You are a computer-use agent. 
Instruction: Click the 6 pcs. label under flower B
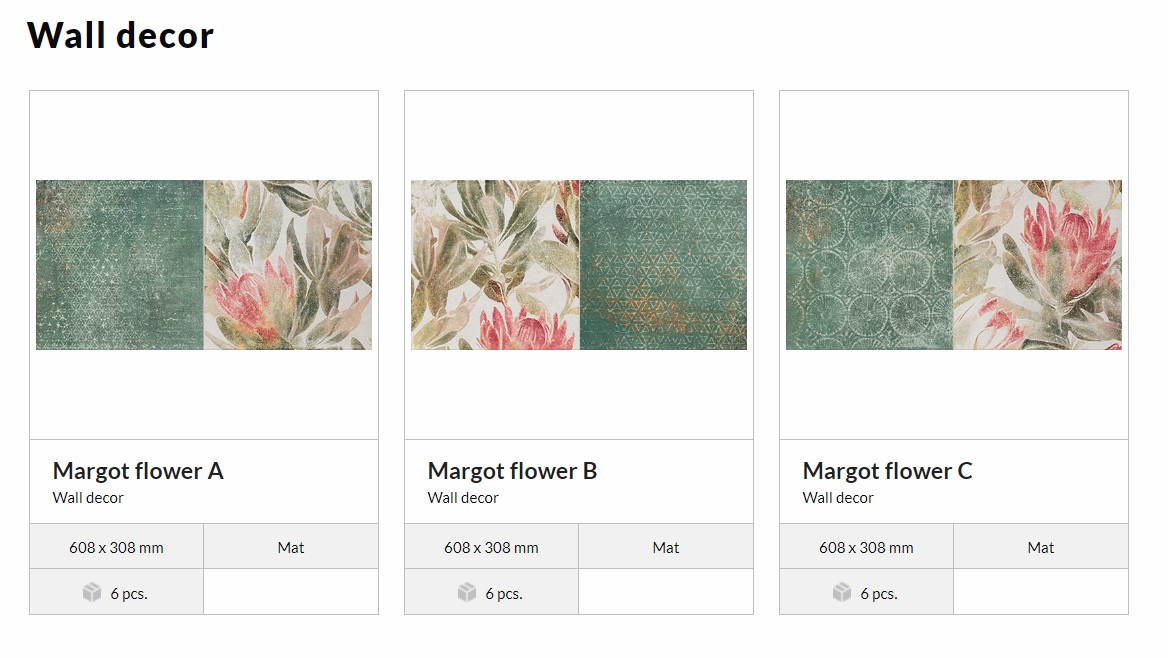click(x=504, y=594)
